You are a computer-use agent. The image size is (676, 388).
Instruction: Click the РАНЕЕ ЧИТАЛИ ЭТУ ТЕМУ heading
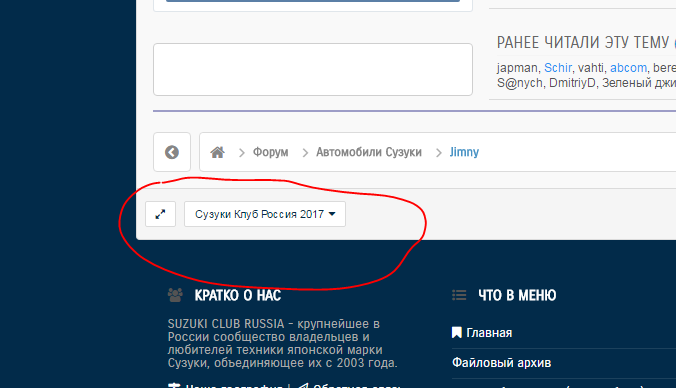click(585, 43)
